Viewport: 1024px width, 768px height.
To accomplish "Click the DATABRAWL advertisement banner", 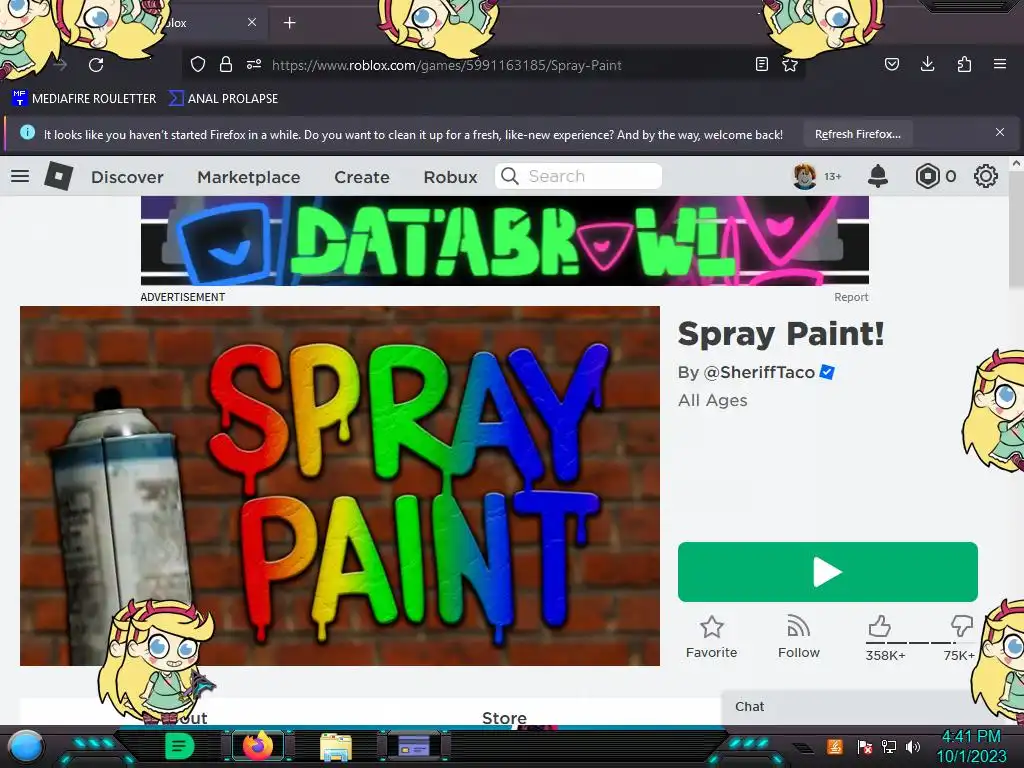I will point(505,241).
